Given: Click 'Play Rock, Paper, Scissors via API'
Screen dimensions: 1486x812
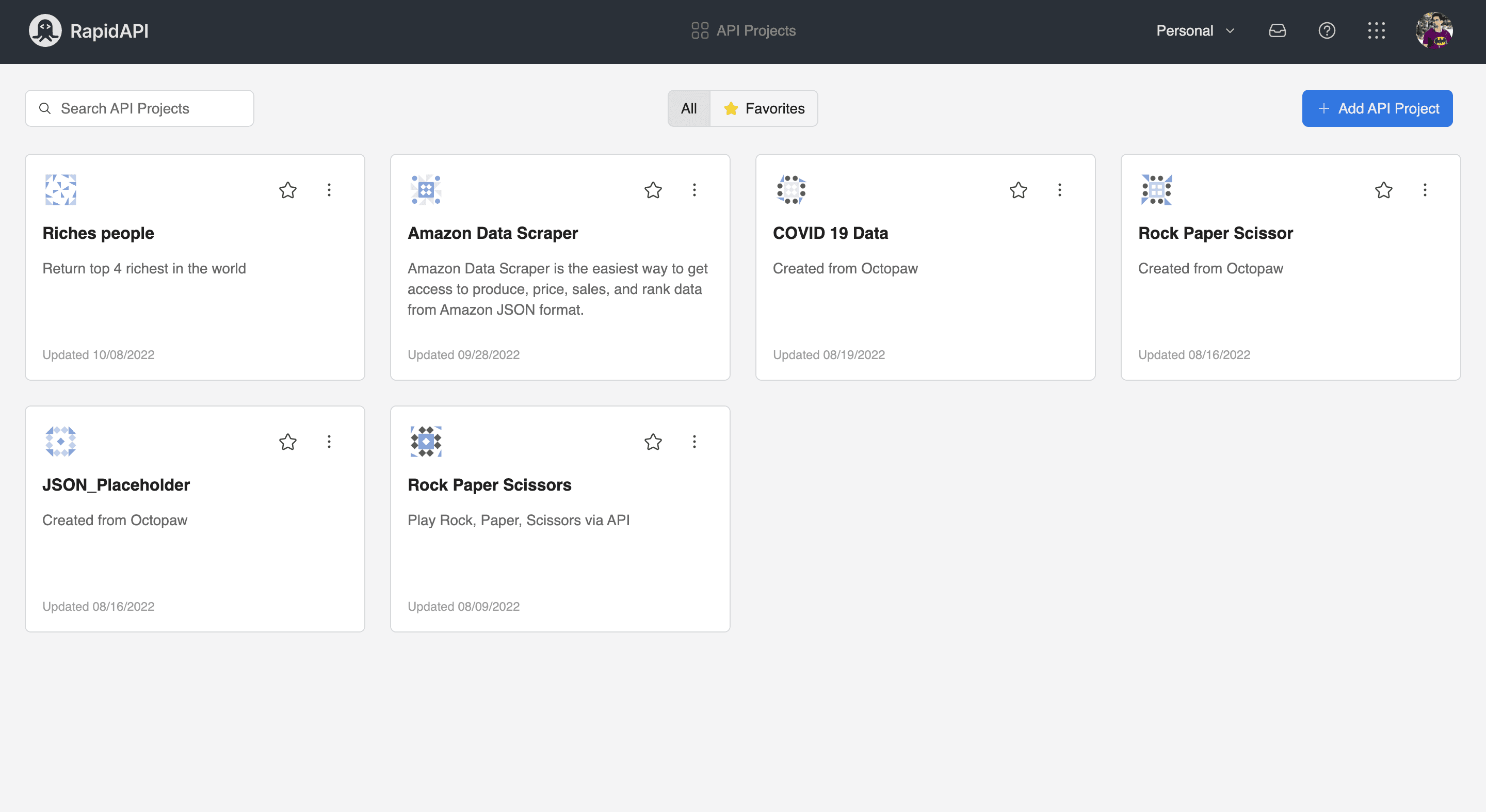Looking at the screenshot, I should 519,521.
